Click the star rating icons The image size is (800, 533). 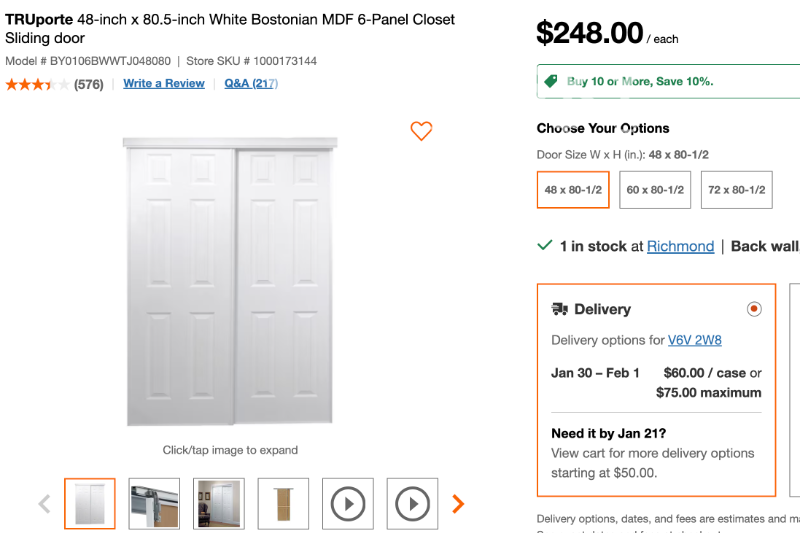pos(37,84)
